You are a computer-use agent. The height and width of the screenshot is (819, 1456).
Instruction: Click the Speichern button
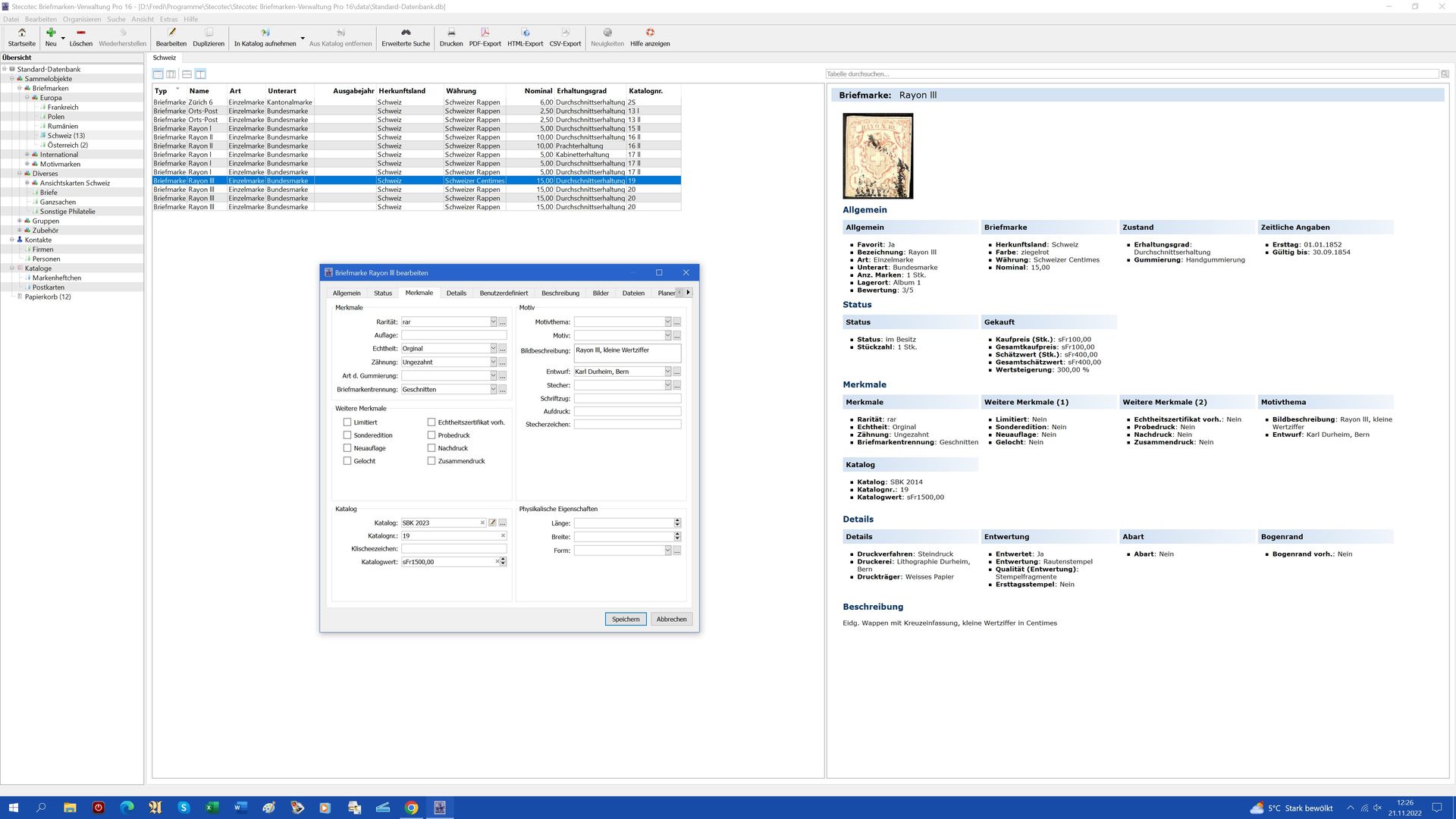(x=626, y=620)
